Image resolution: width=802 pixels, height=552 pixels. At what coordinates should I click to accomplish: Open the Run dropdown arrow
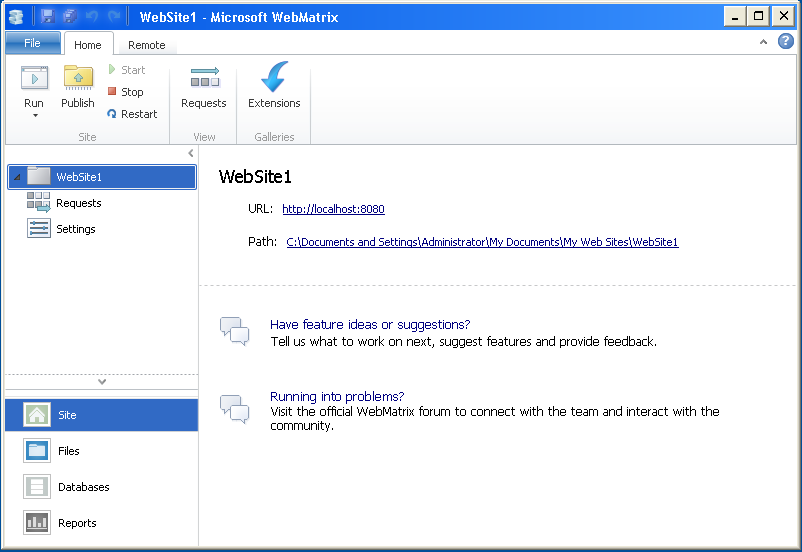coord(35,116)
